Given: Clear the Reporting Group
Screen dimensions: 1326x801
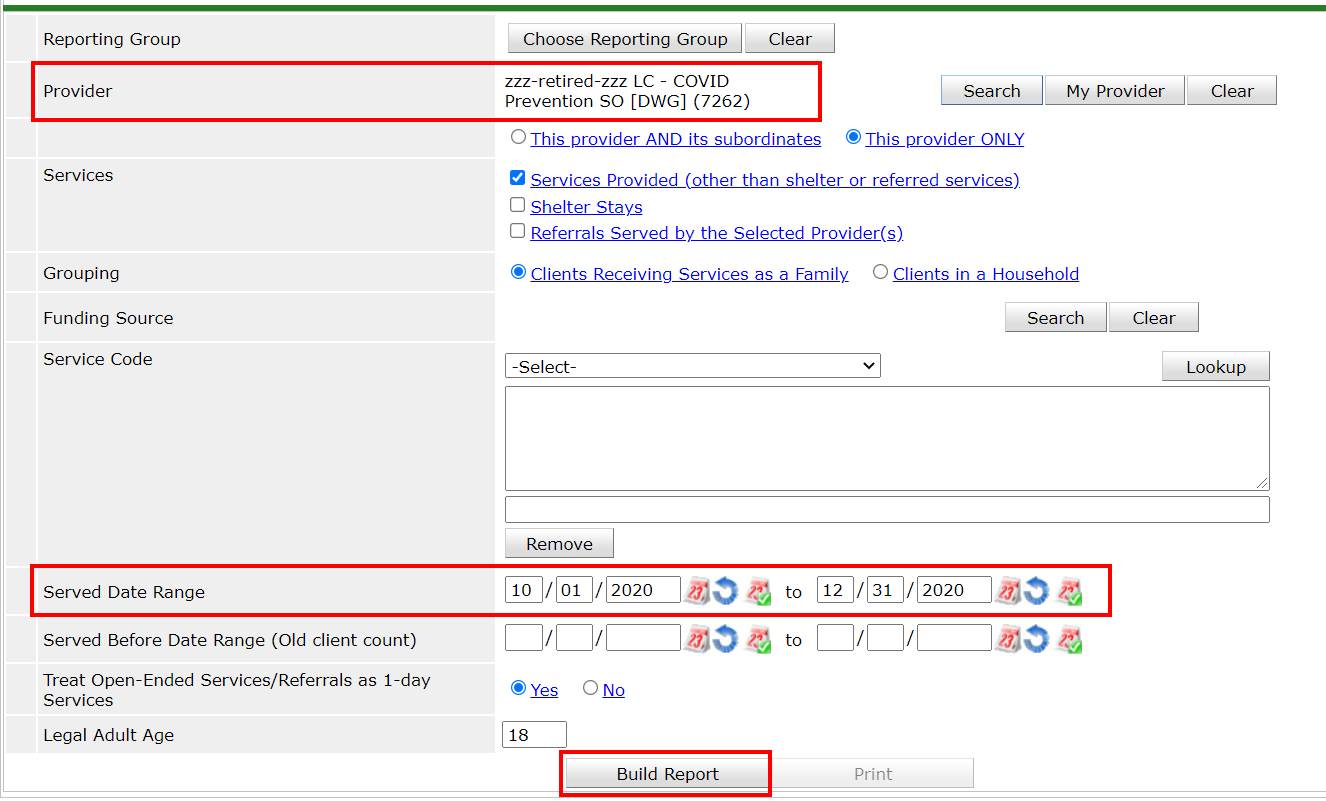Looking at the screenshot, I should coord(790,39).
